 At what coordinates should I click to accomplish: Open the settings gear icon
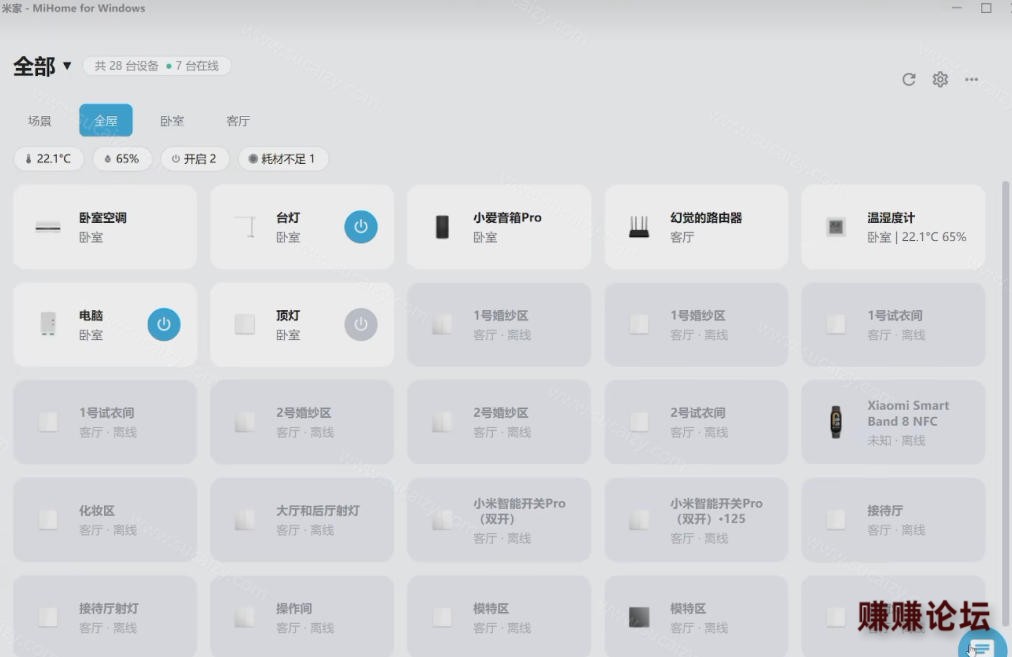pyautogui.click(x=940, y=79)
